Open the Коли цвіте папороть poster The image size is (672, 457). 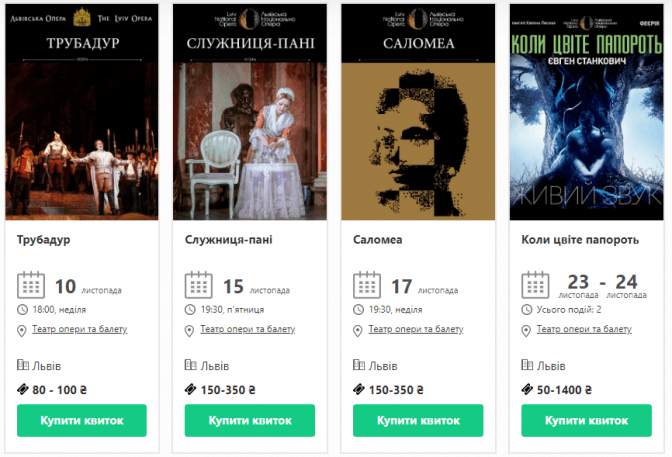(x=587, y=112)
